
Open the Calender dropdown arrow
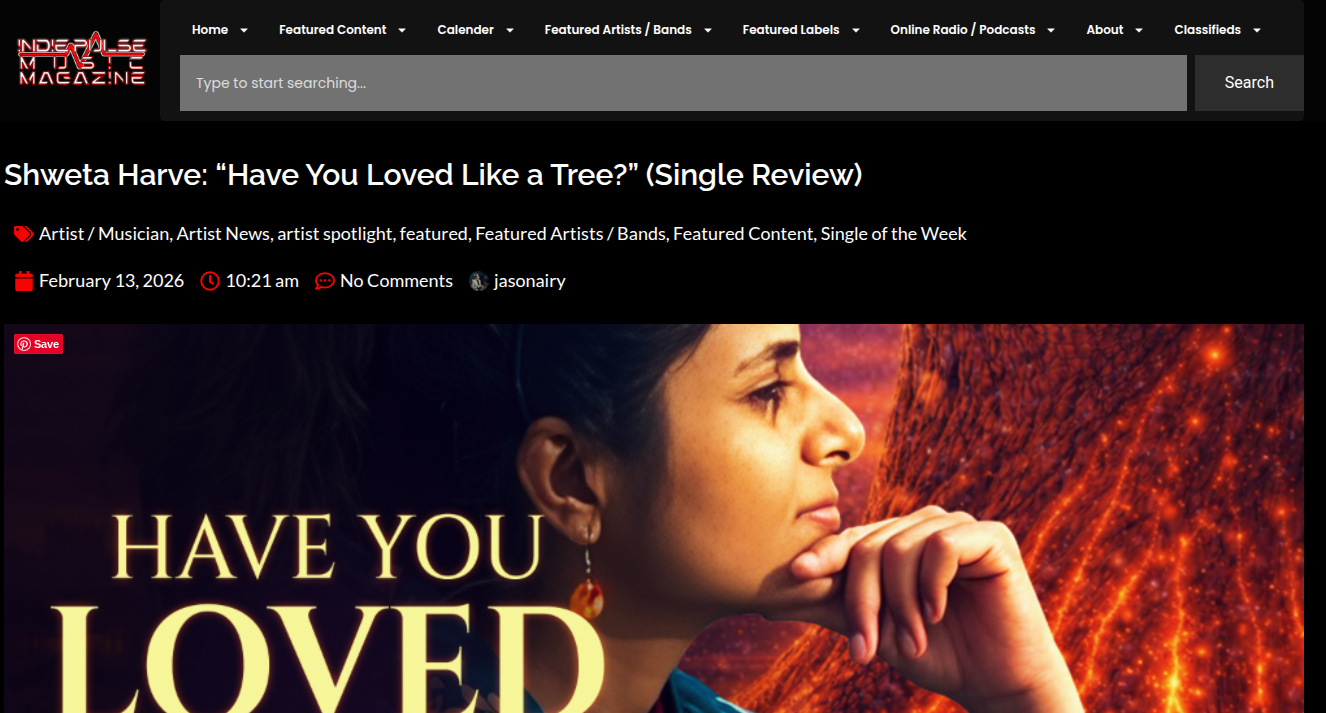pos(510,30)
